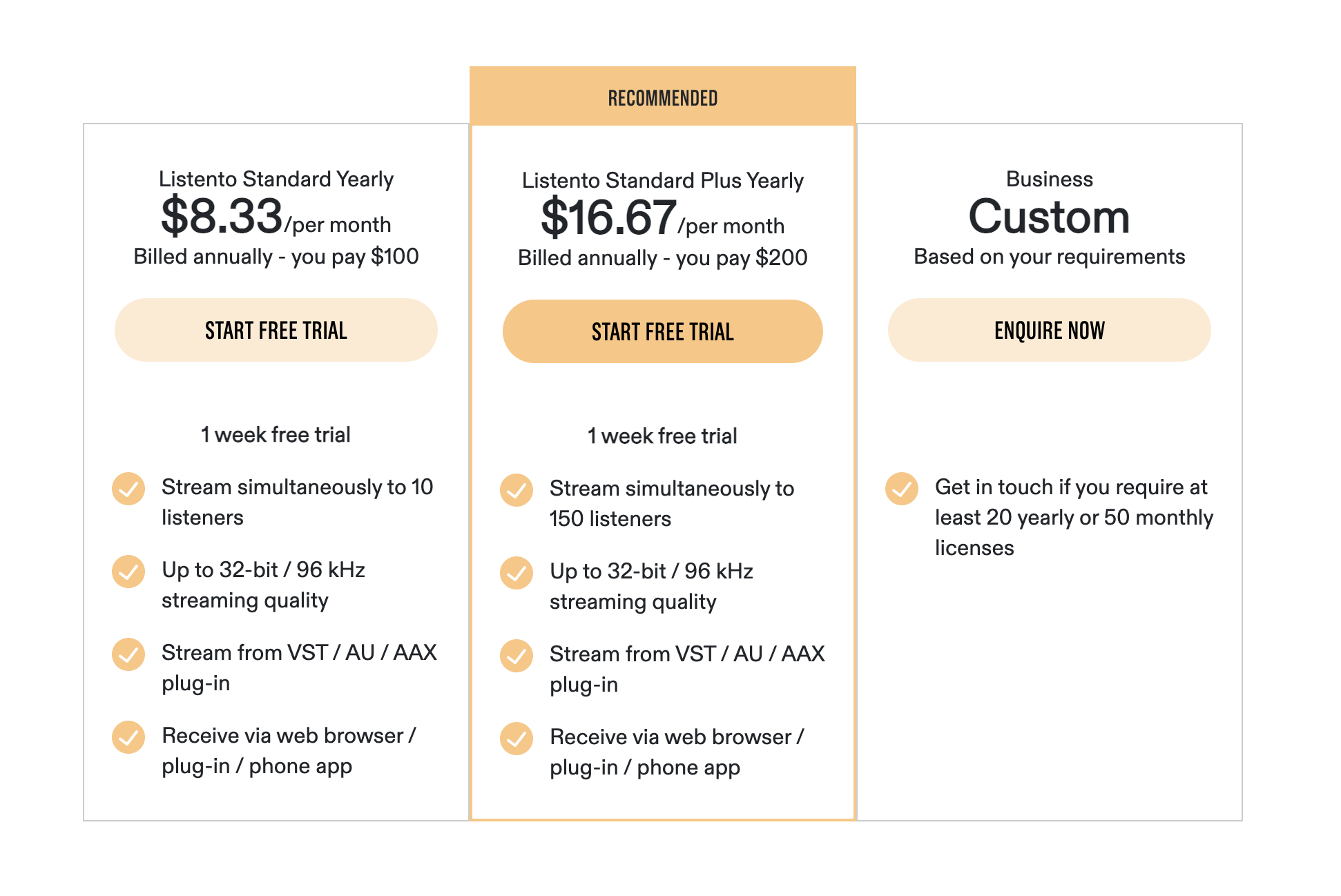1341x896 pixels.
Task: Click checkmark beside Standard plan VST plug-in feature
Action: point(128,654)
